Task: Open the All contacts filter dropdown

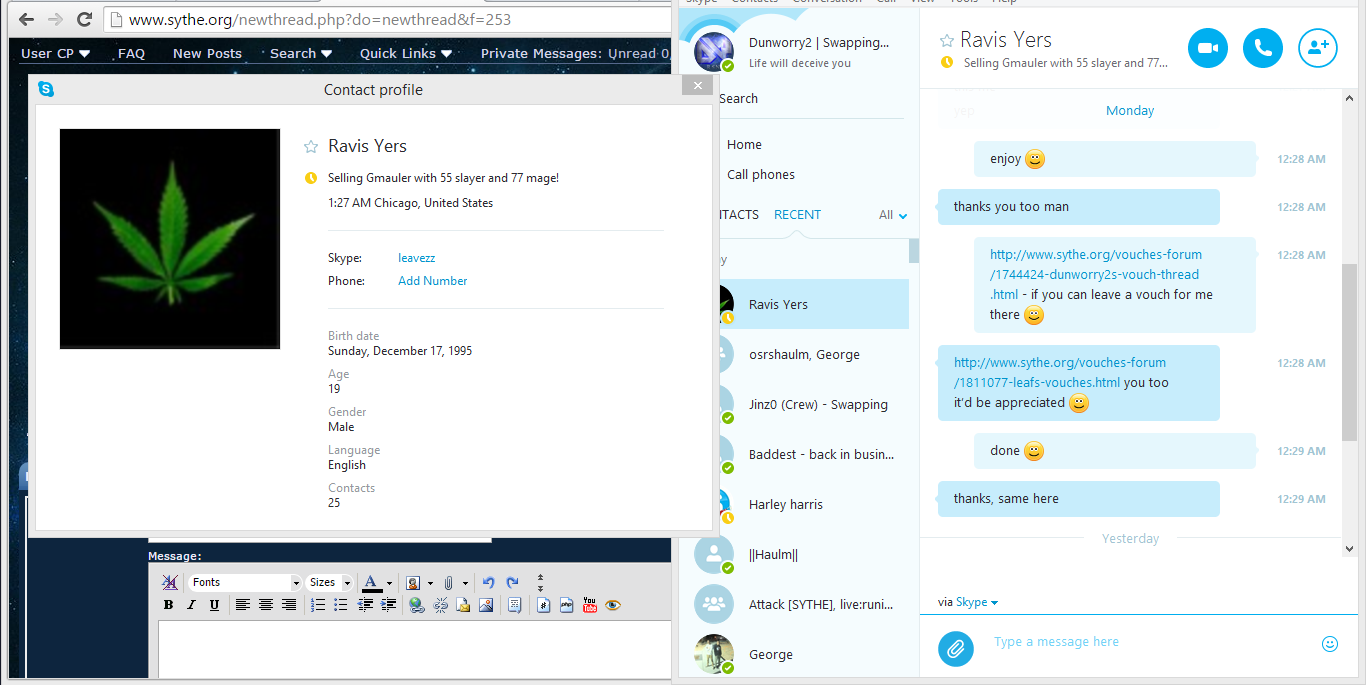Action: tap(893, 215)
